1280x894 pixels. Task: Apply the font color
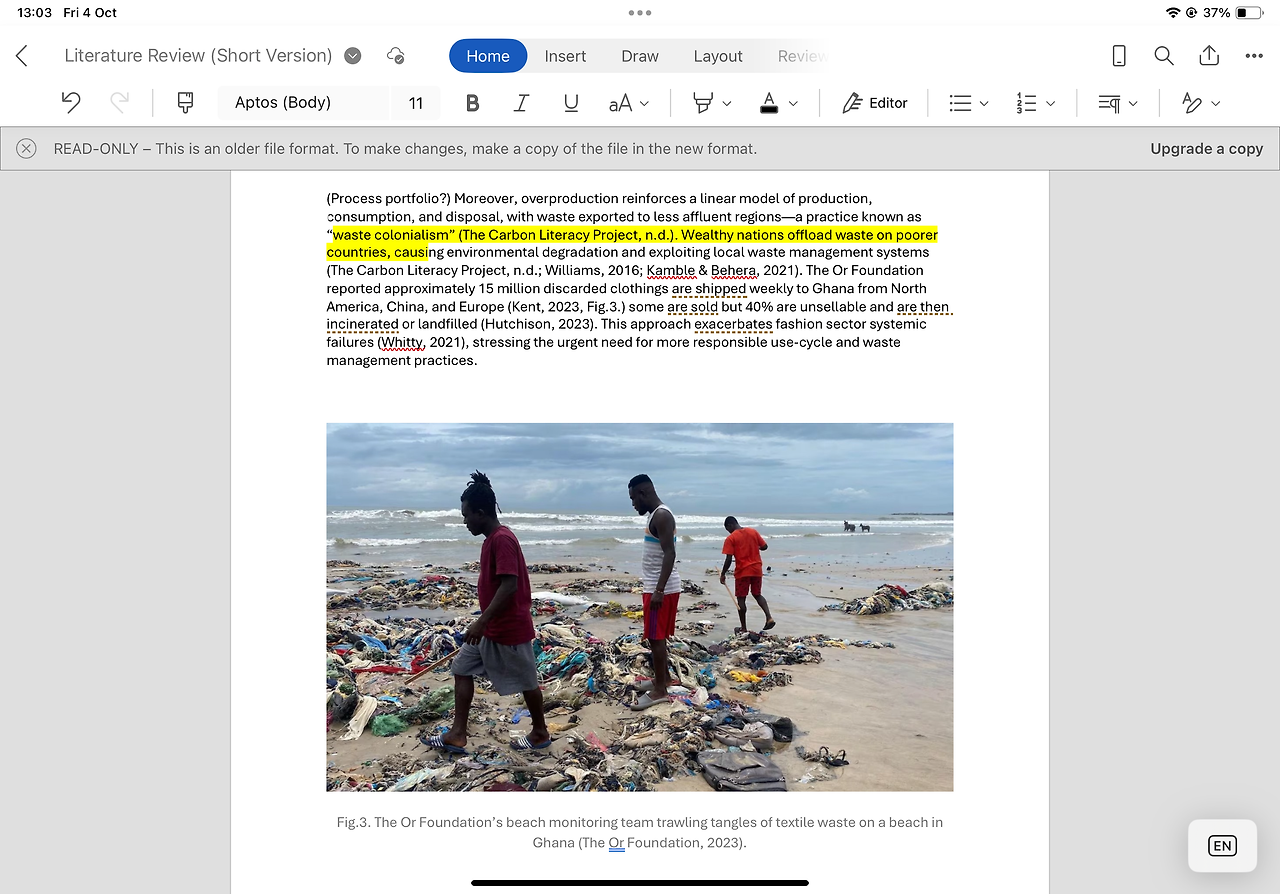coord(769,102)
